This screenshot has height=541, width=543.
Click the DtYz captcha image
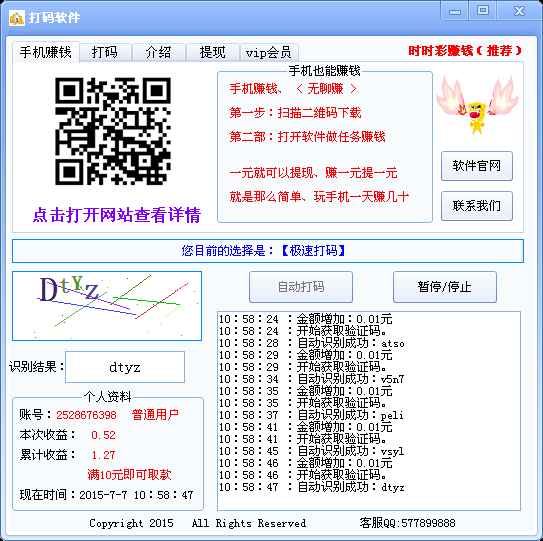[x=107, y=306]
